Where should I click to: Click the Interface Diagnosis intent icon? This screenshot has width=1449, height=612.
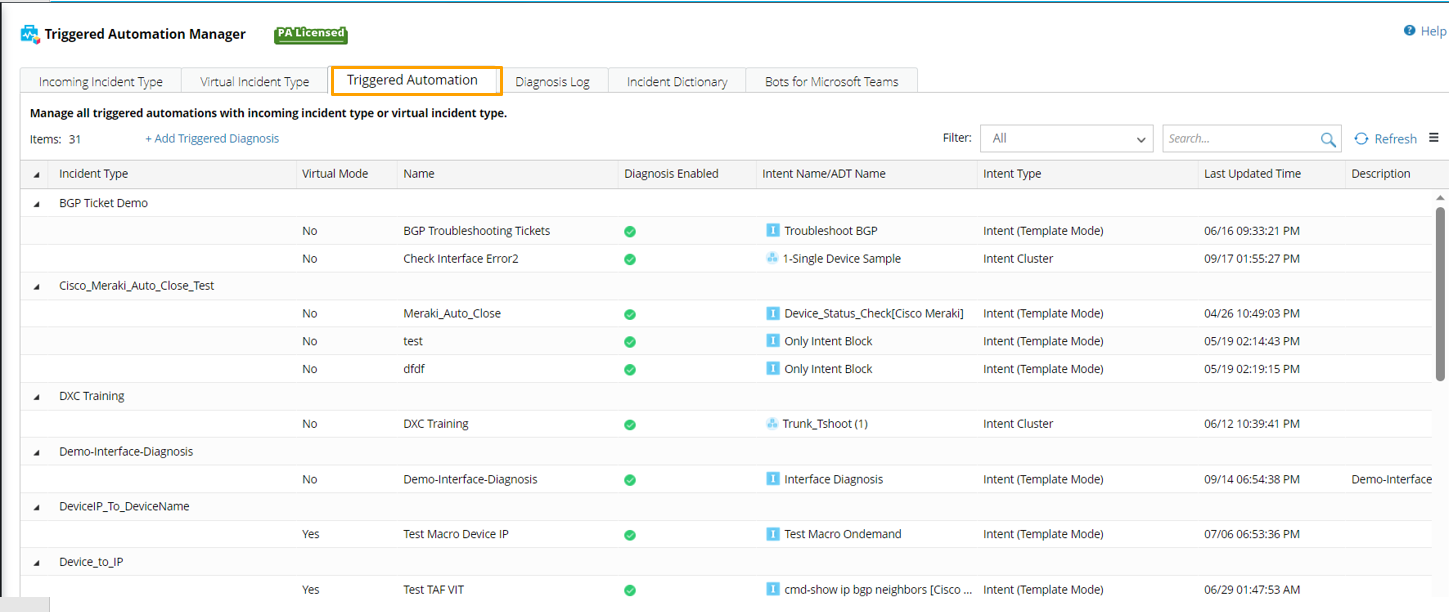click(x=772, y=479)
